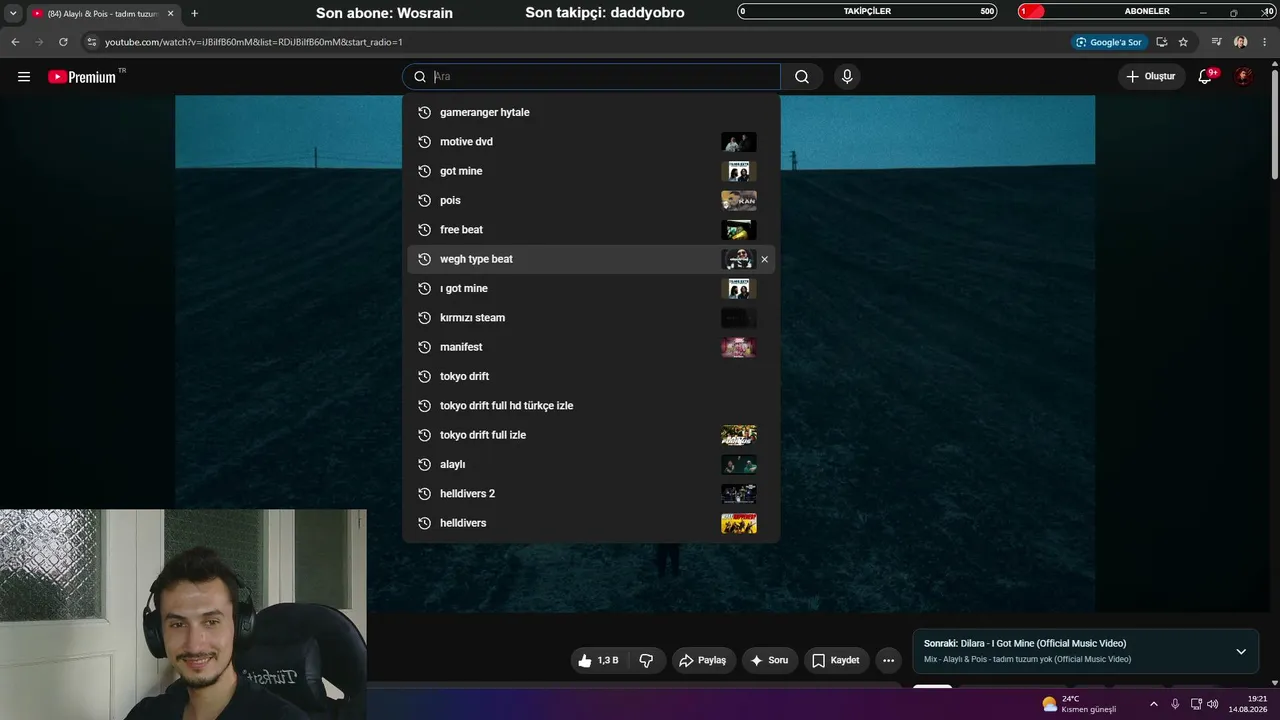Select the "pois" search suggestion
Viewport: 1280px width, 720px height.
(591, 200)
